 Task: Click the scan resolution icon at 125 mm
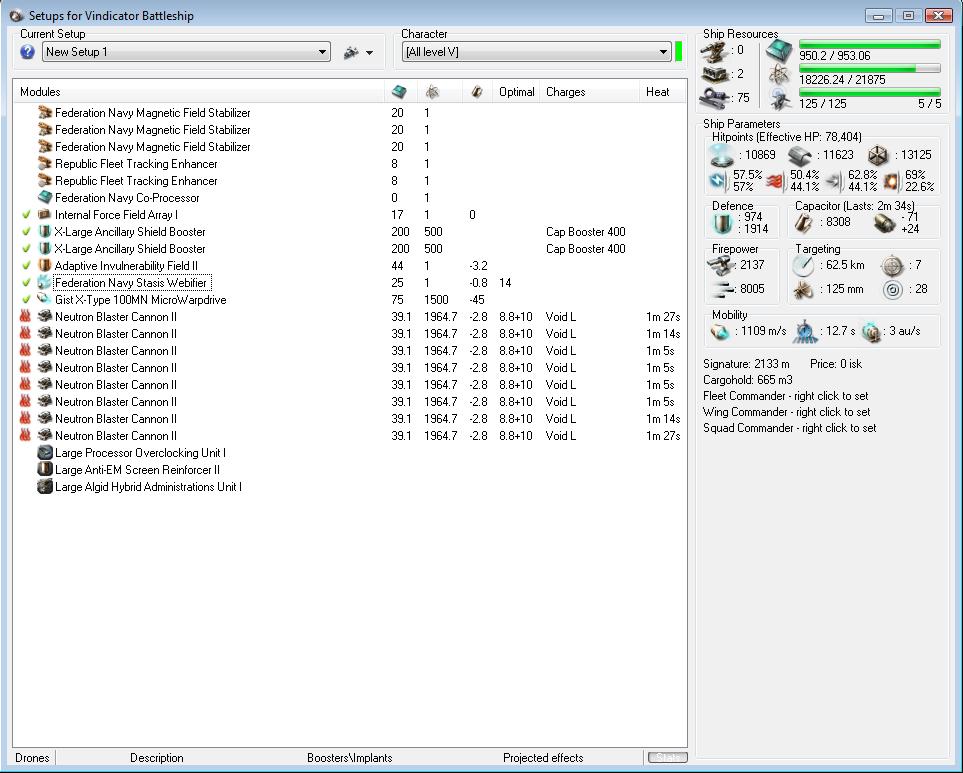click(803, 290)
